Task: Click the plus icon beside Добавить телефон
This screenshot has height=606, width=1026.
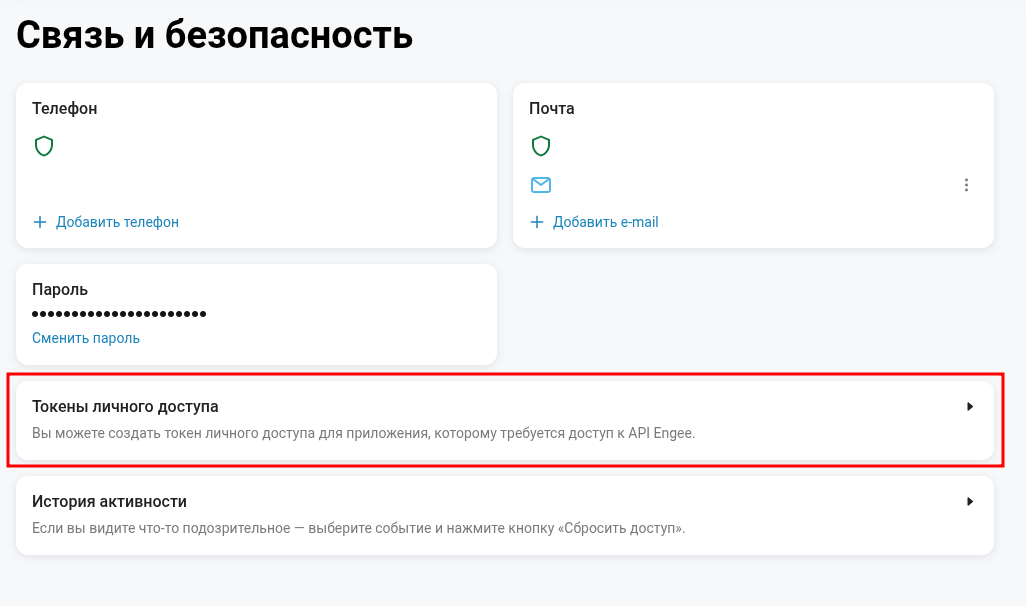Action: click(x=40, y=222)
